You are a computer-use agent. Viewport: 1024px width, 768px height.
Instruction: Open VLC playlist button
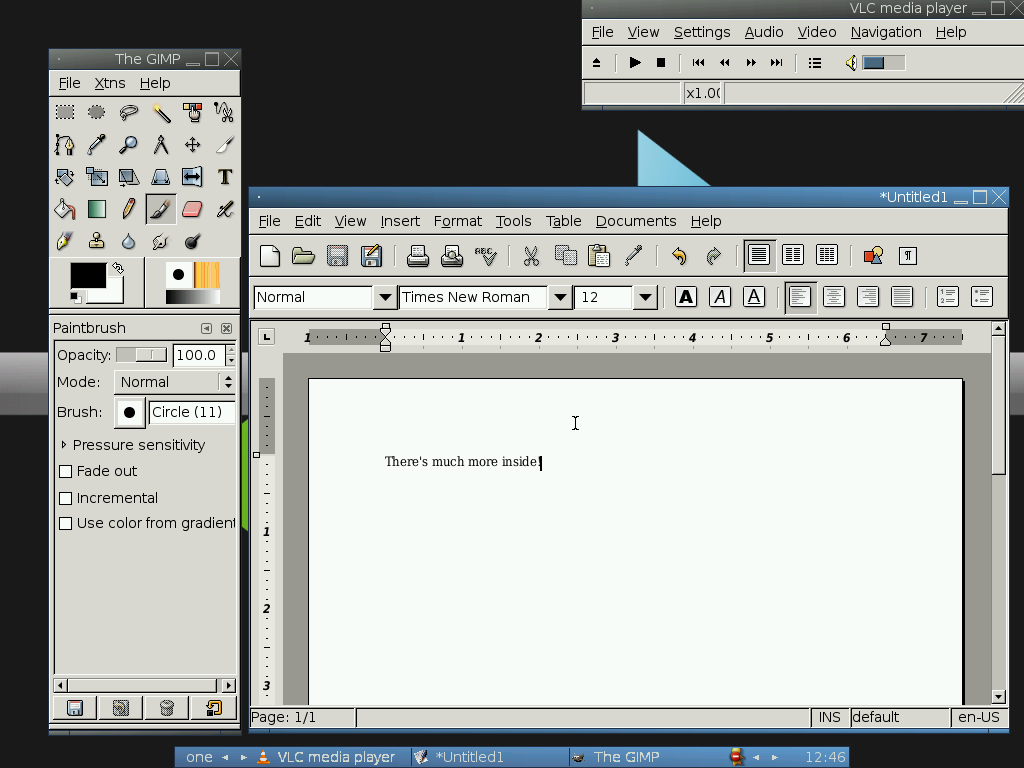tap(814, 63)
